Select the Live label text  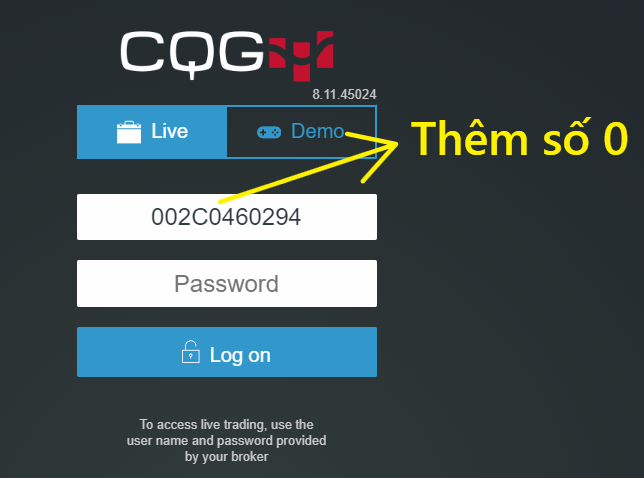point(170,131)
